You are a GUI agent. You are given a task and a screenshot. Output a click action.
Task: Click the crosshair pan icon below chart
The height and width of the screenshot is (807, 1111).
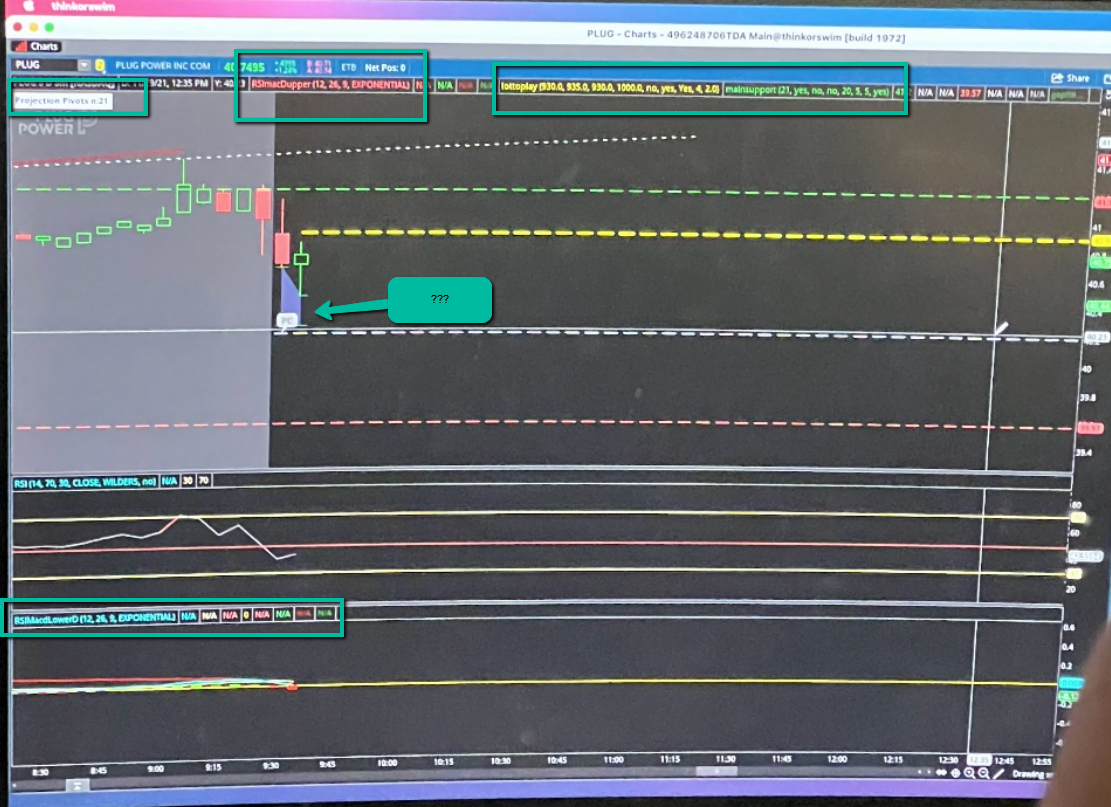(x=955, y=773)
